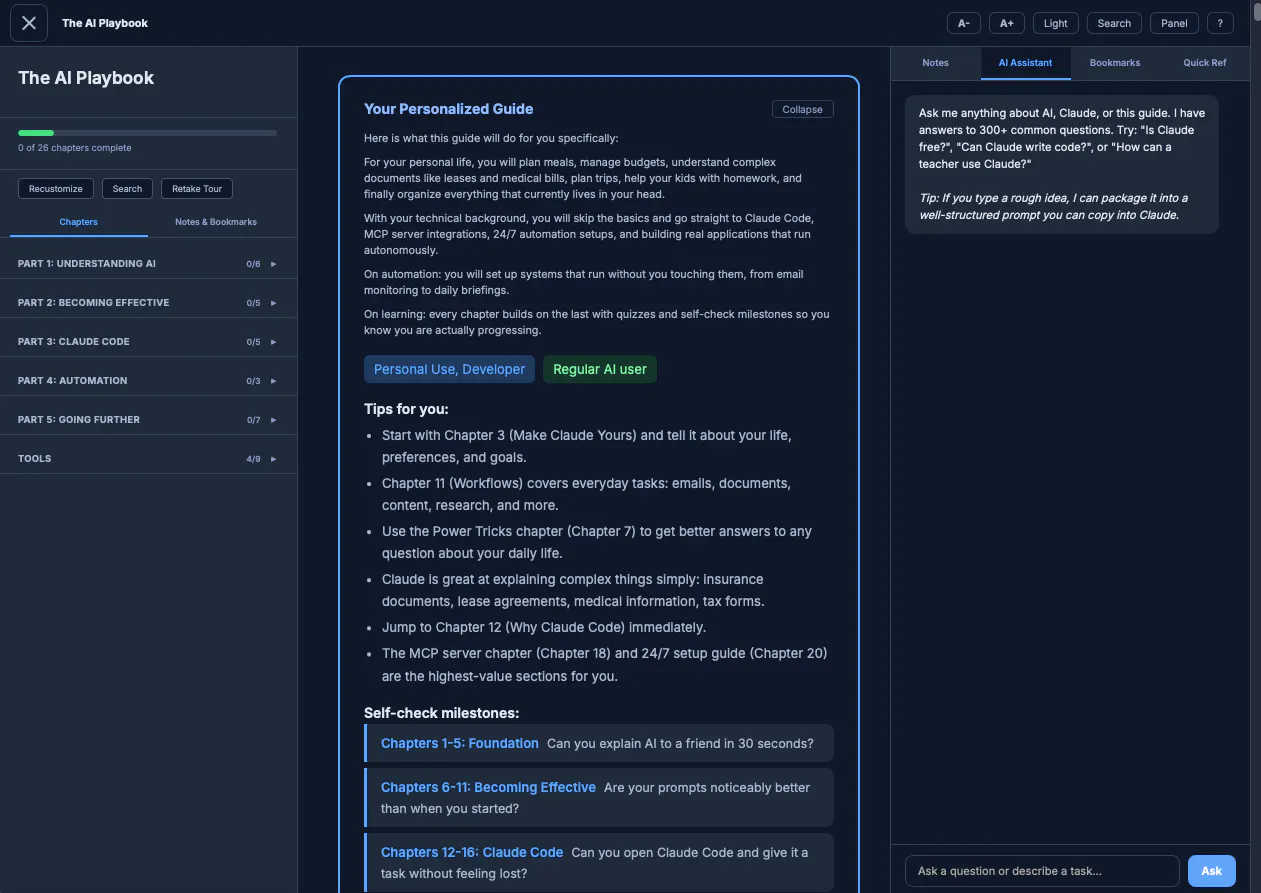Image resolution: width=1261 pixels, height=893 pixels.
Task: Click The AI Playbook sidebar title
Action: pyautogui.click(x=86, y=78)
